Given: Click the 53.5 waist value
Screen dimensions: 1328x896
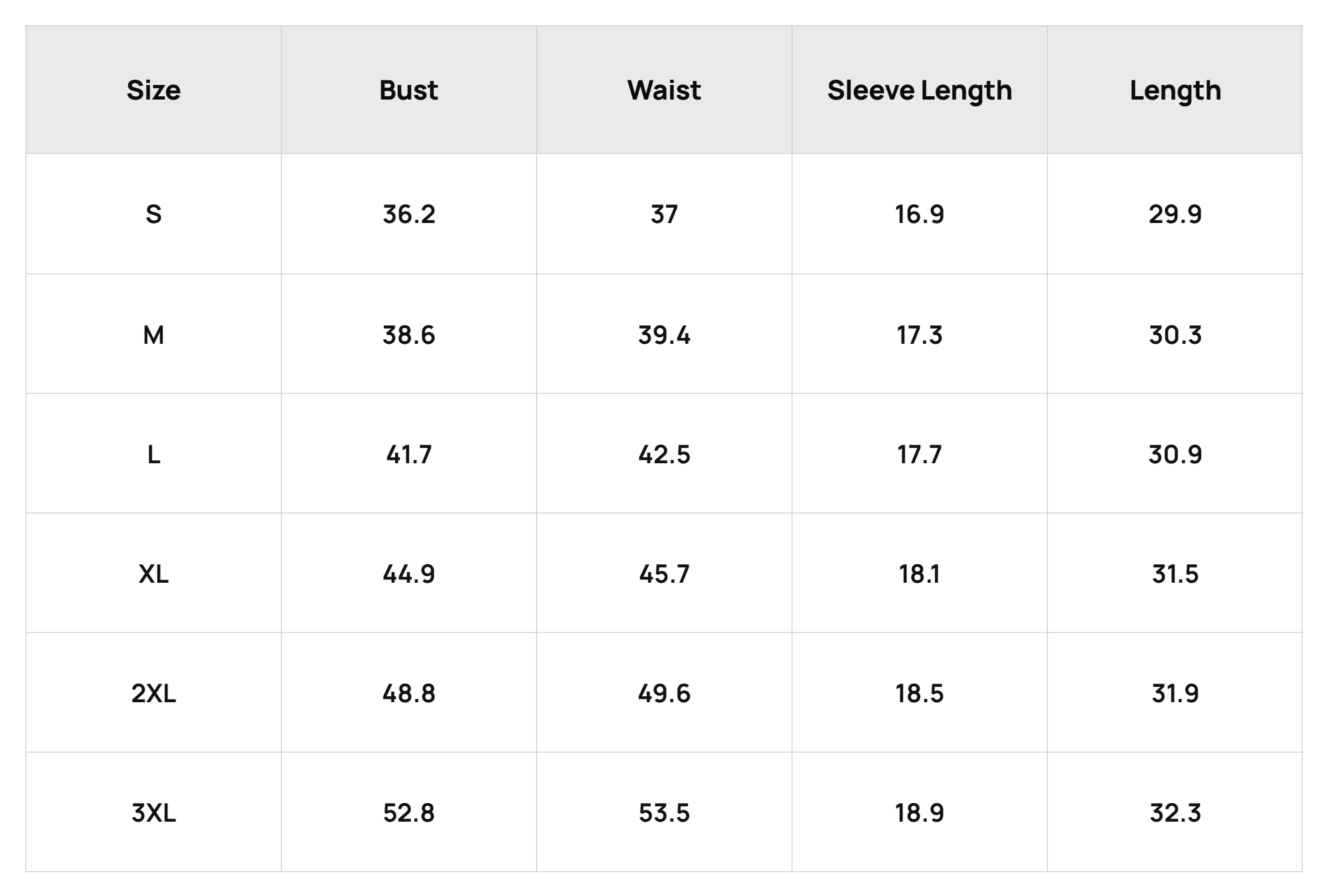Looking at the screenshot, I should point(664,813).
